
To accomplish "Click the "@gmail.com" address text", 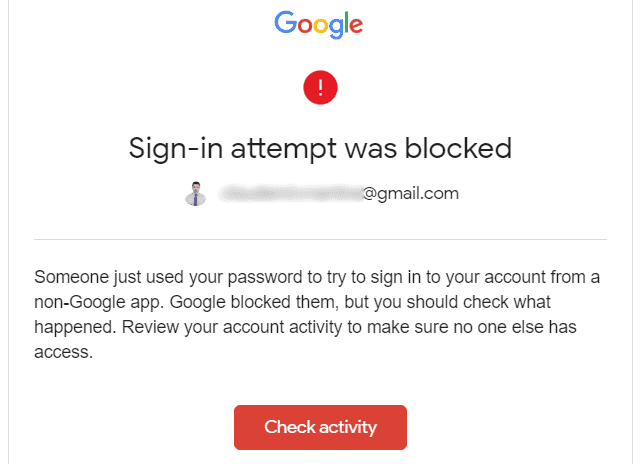I will coord(410,193).
